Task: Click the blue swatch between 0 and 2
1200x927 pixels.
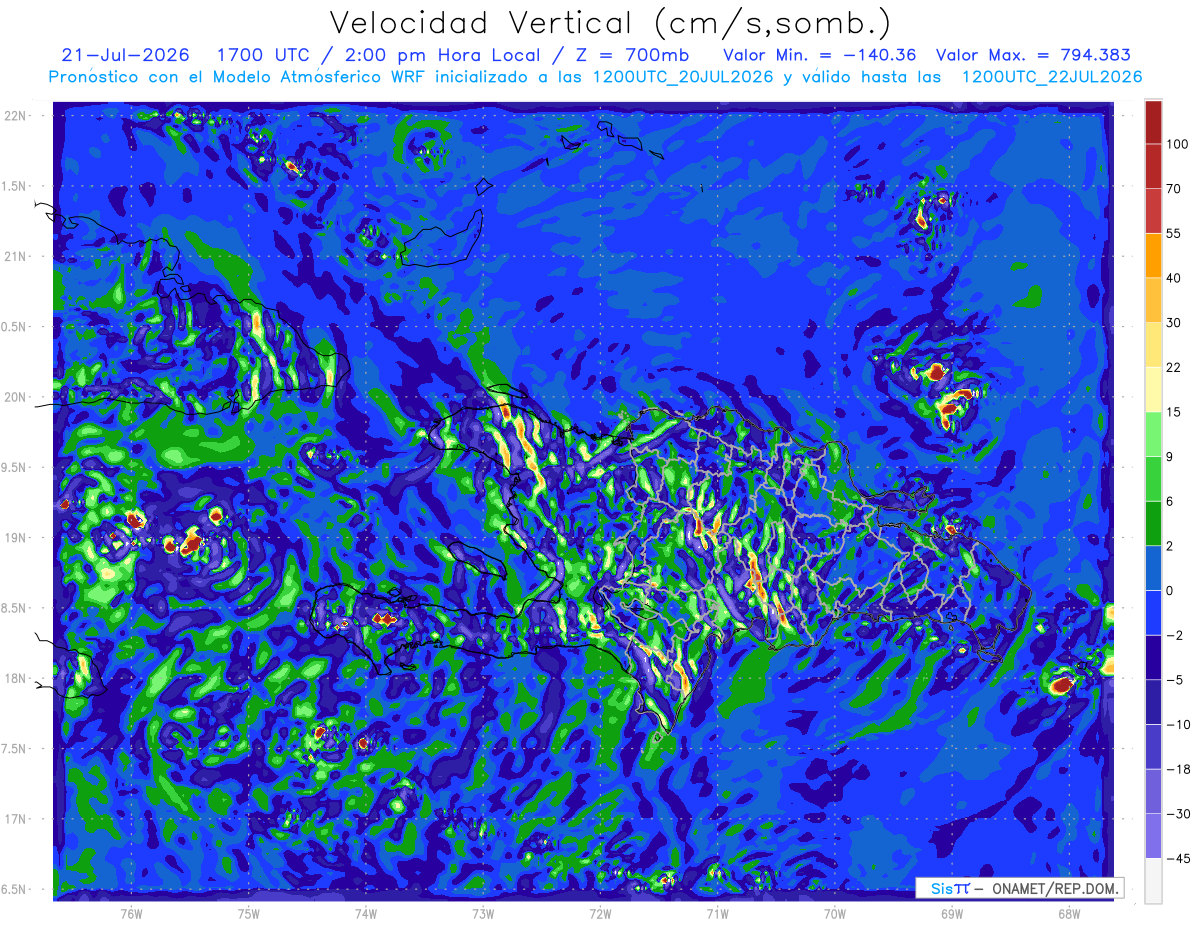Action: (1153, 568)
